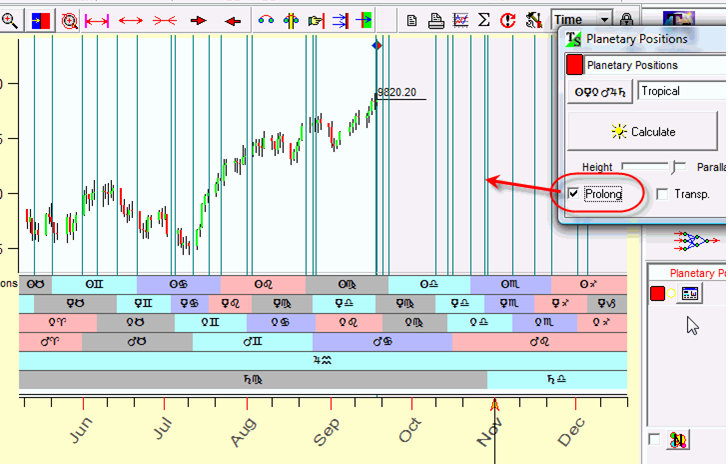Click the Jupiter in Aquarius band
Image resolution: width=728 pixels, height=464 pixels.
(x=323, y=360)
